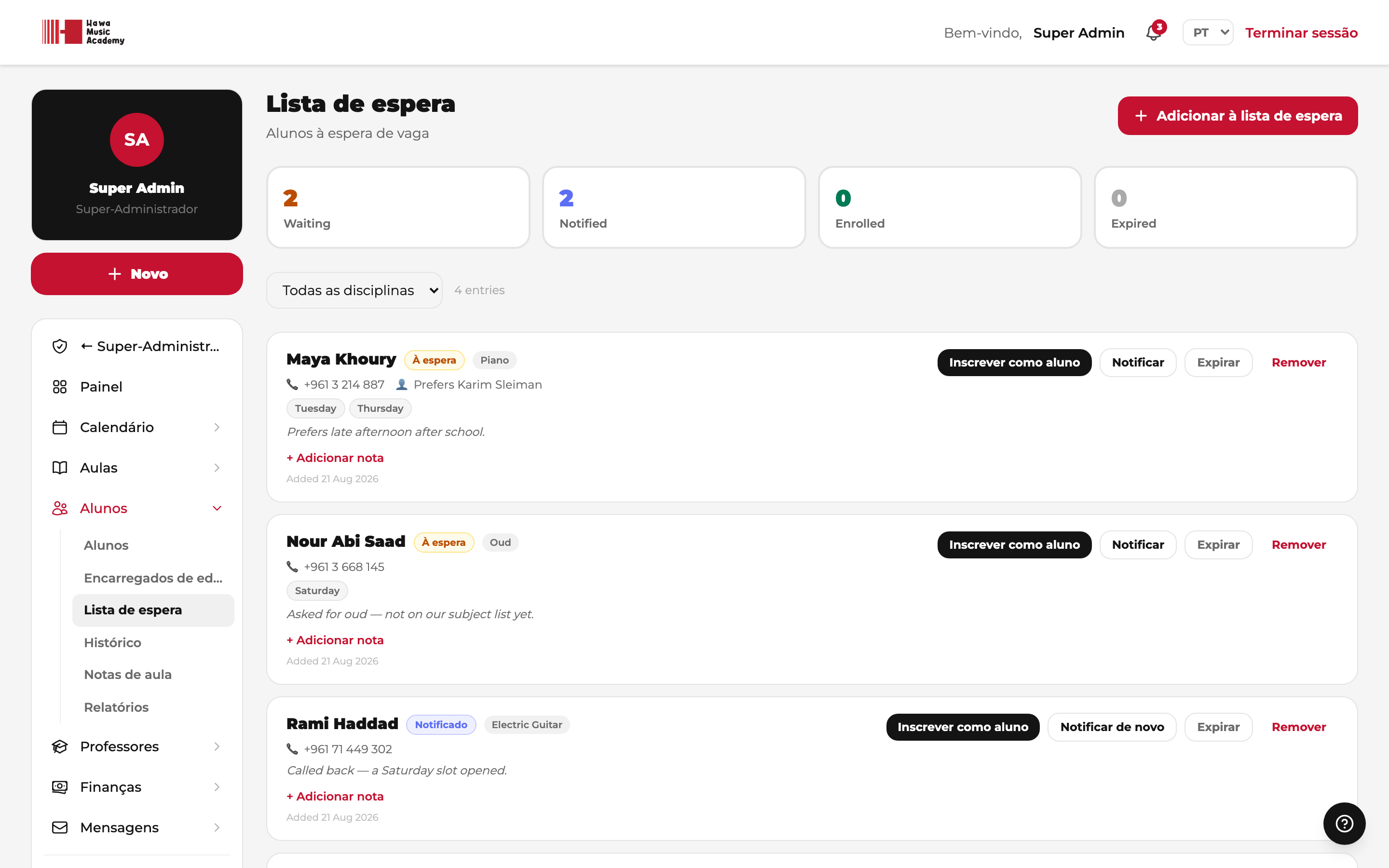
Task: Expand the Finanças menu chevron
Action: click(217, 787)
